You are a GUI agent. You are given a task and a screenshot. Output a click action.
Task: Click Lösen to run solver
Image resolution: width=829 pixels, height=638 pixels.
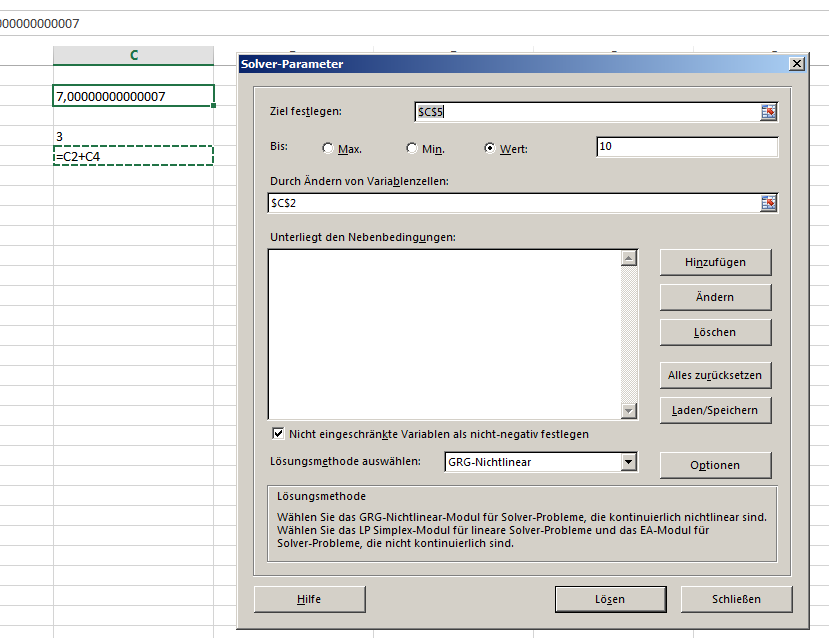coord(609,599)
